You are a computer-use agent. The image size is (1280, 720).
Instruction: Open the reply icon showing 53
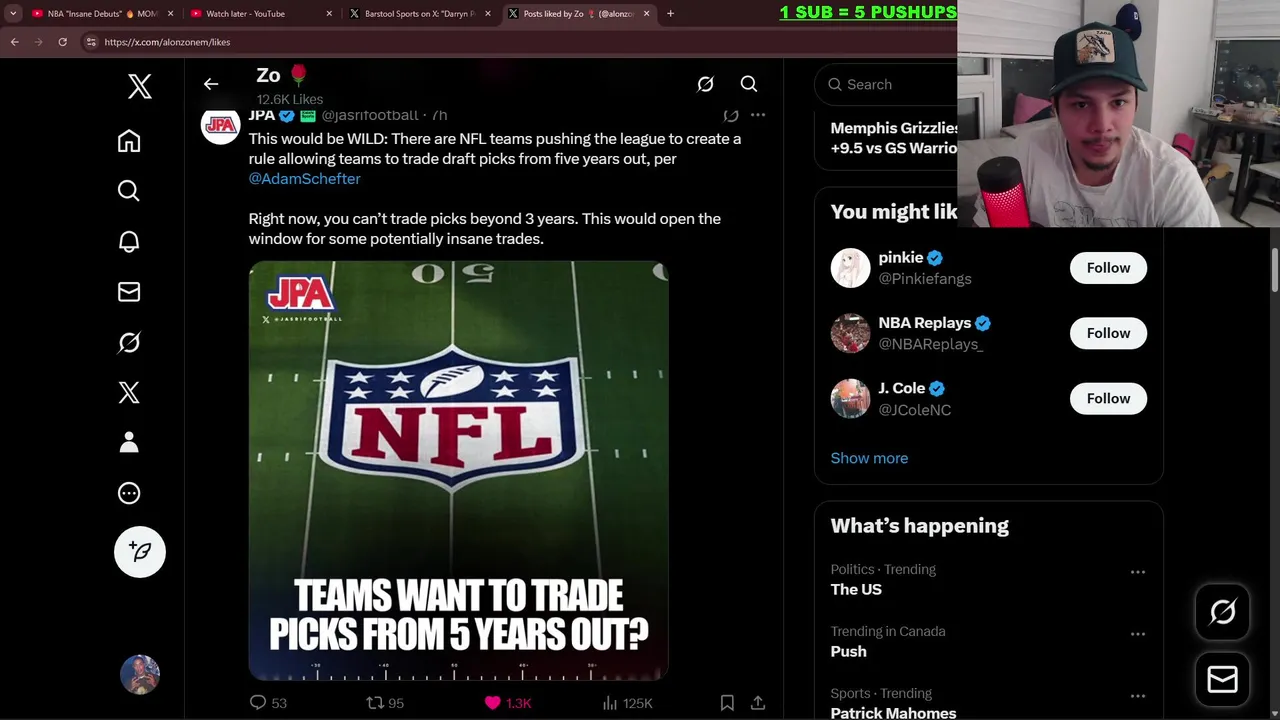267,703
